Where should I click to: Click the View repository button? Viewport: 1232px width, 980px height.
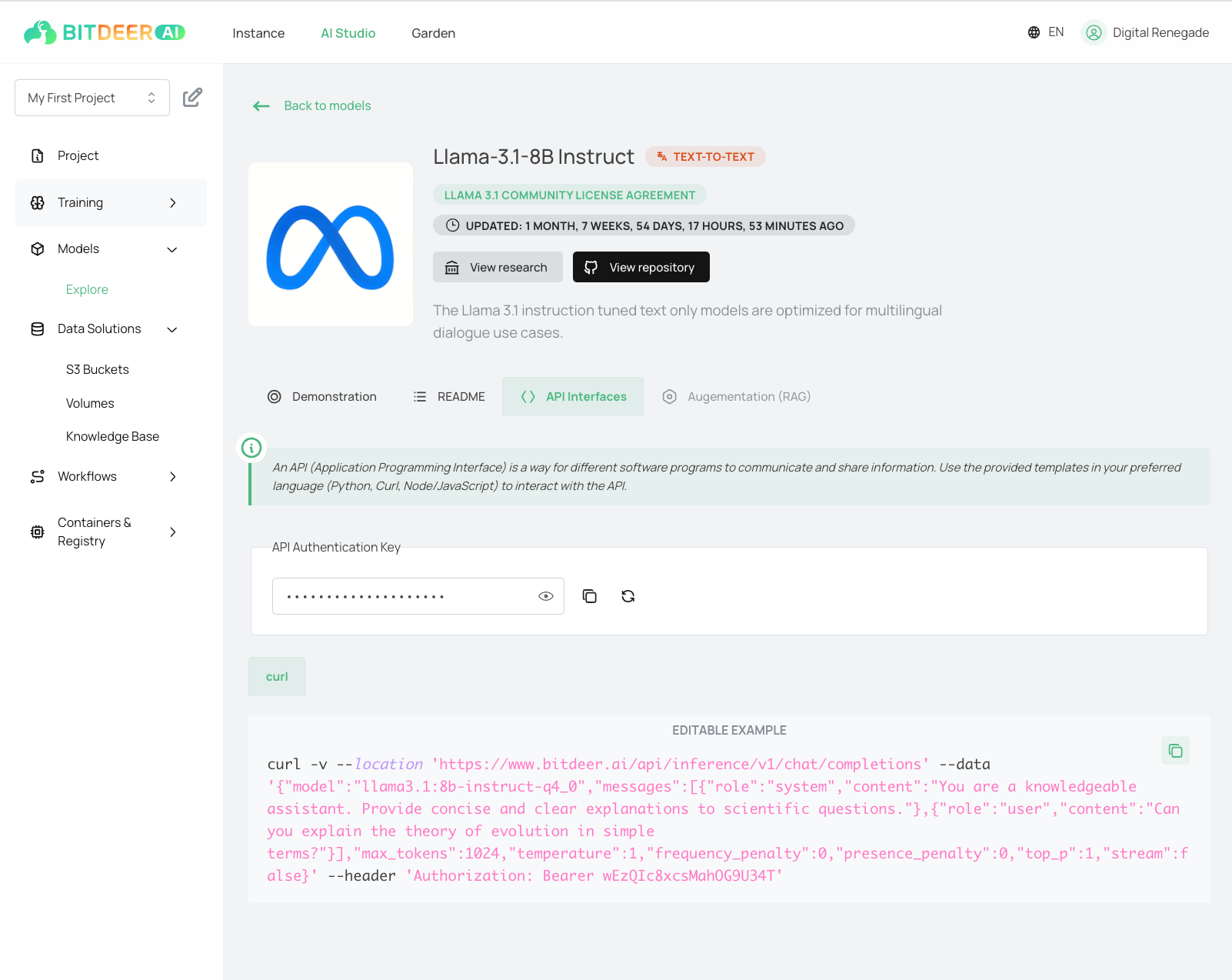pos(641,267)
